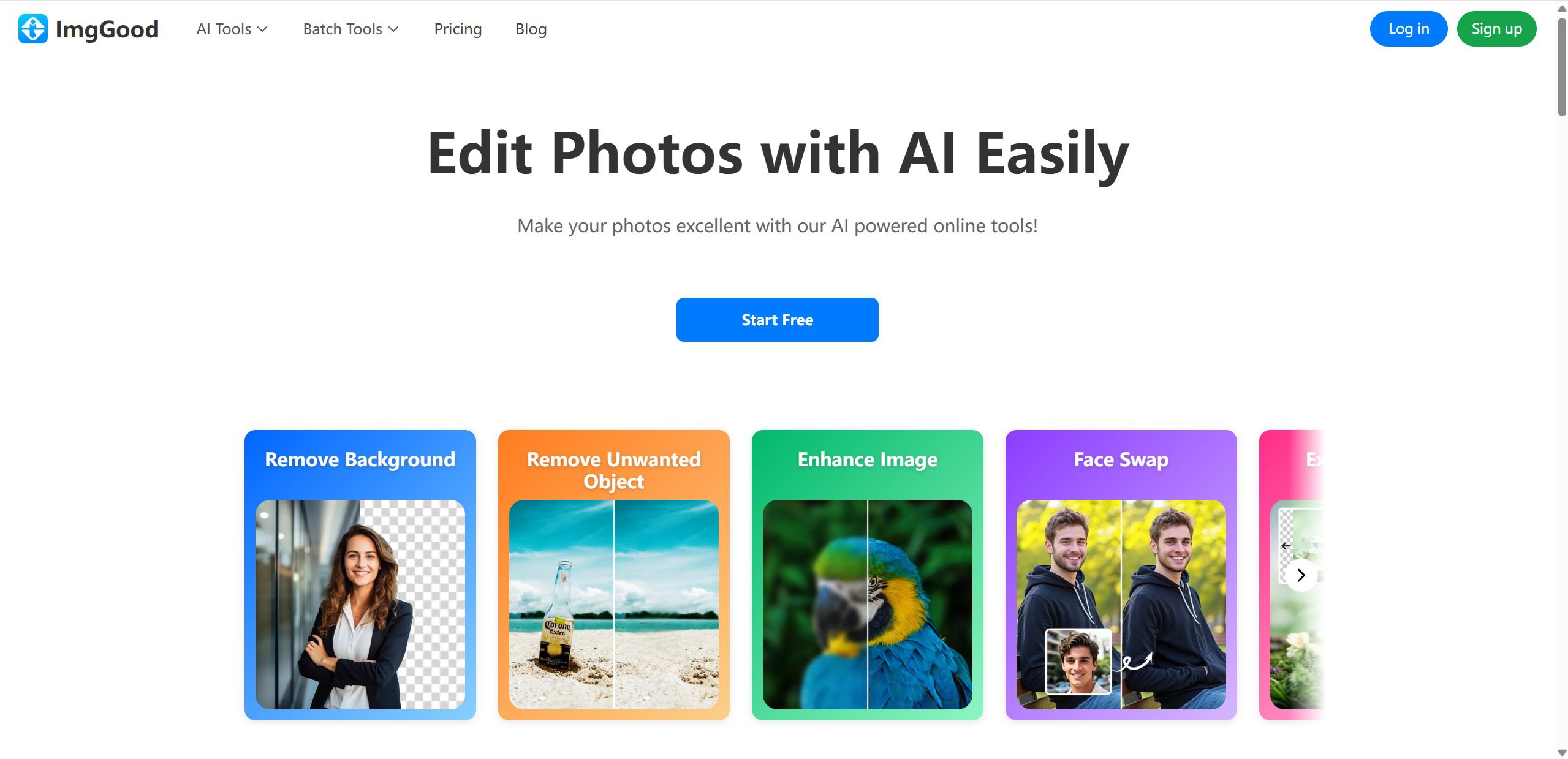
Task: Click the green Sign up button
Action: [x=1496, y=29]
